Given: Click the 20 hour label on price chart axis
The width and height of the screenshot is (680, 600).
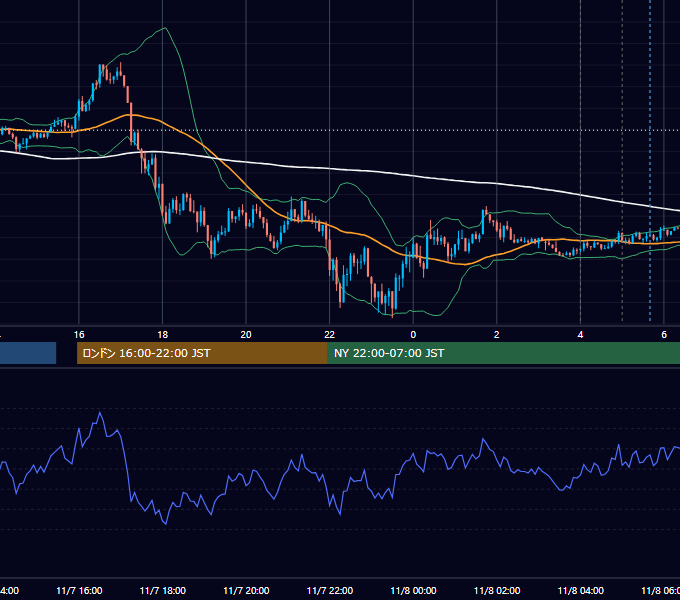Looking at the screenshot, I should (x=246, y=335).
